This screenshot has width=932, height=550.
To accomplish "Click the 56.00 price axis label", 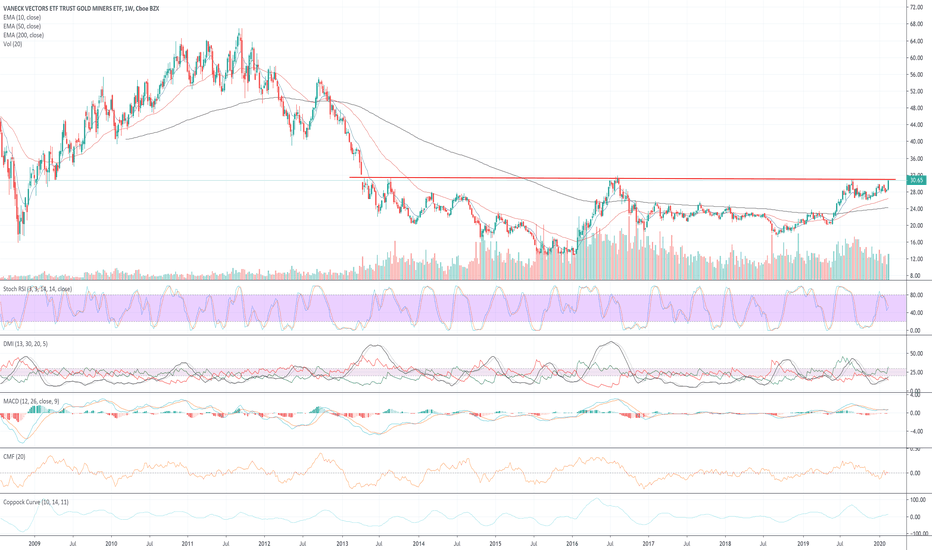I will click(916, 75).
